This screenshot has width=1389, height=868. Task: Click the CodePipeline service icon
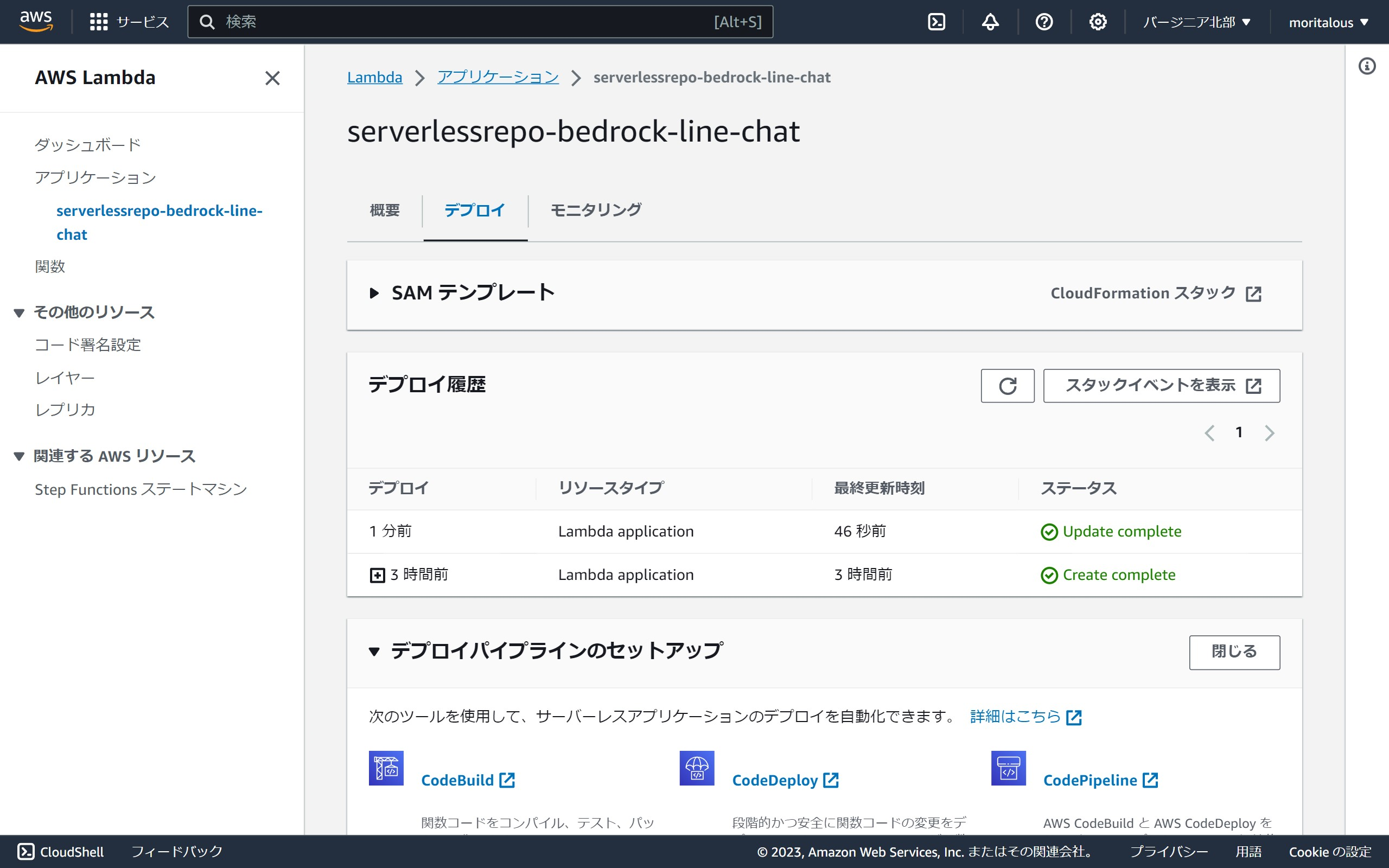click(1008, 768)
